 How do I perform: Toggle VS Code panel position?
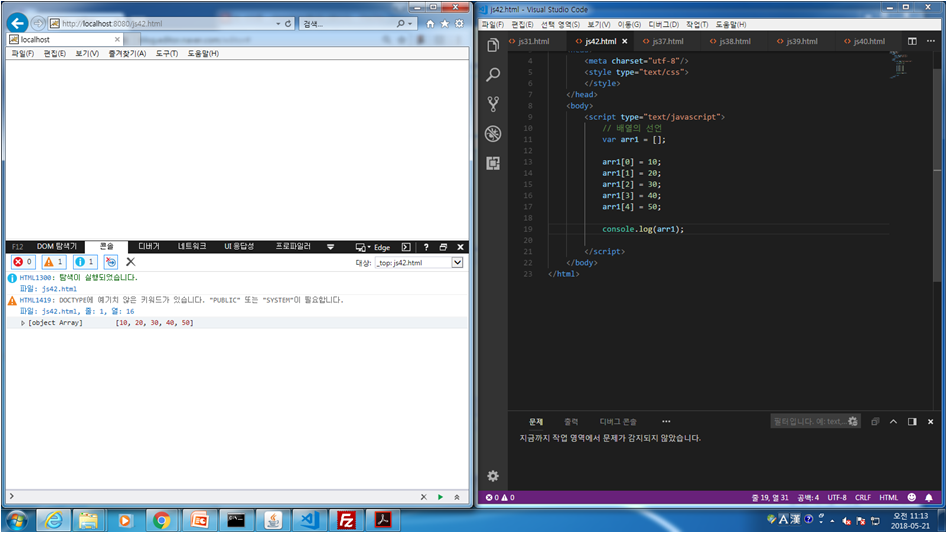coord(912,421)
